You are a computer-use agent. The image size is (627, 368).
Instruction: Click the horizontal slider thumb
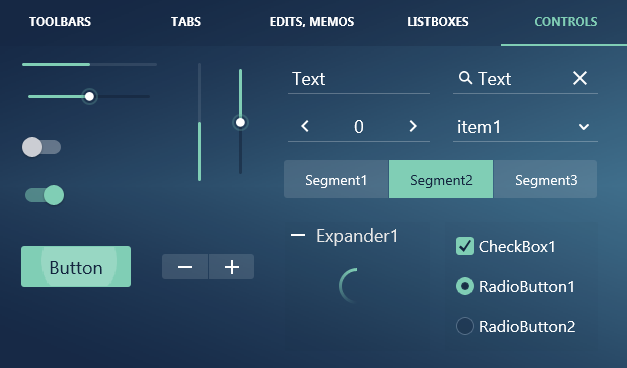point(89,96)
